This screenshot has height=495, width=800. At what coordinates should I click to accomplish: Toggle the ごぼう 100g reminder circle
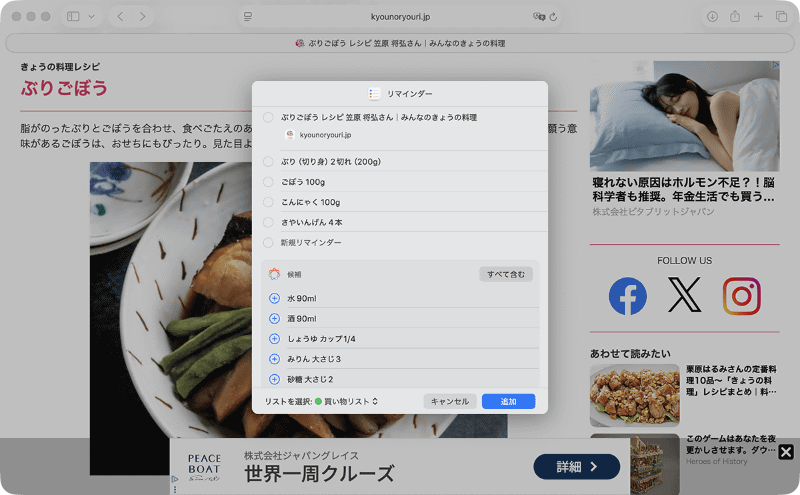pos(268,182)
